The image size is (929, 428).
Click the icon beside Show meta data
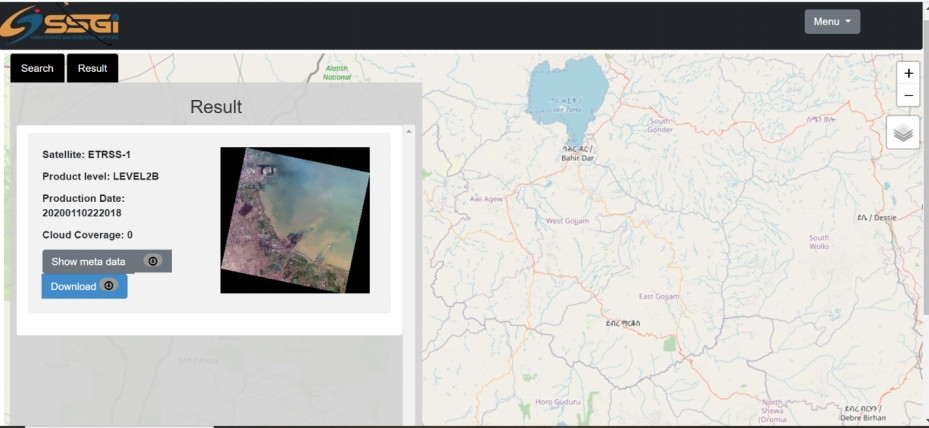(x=152, y=261)
